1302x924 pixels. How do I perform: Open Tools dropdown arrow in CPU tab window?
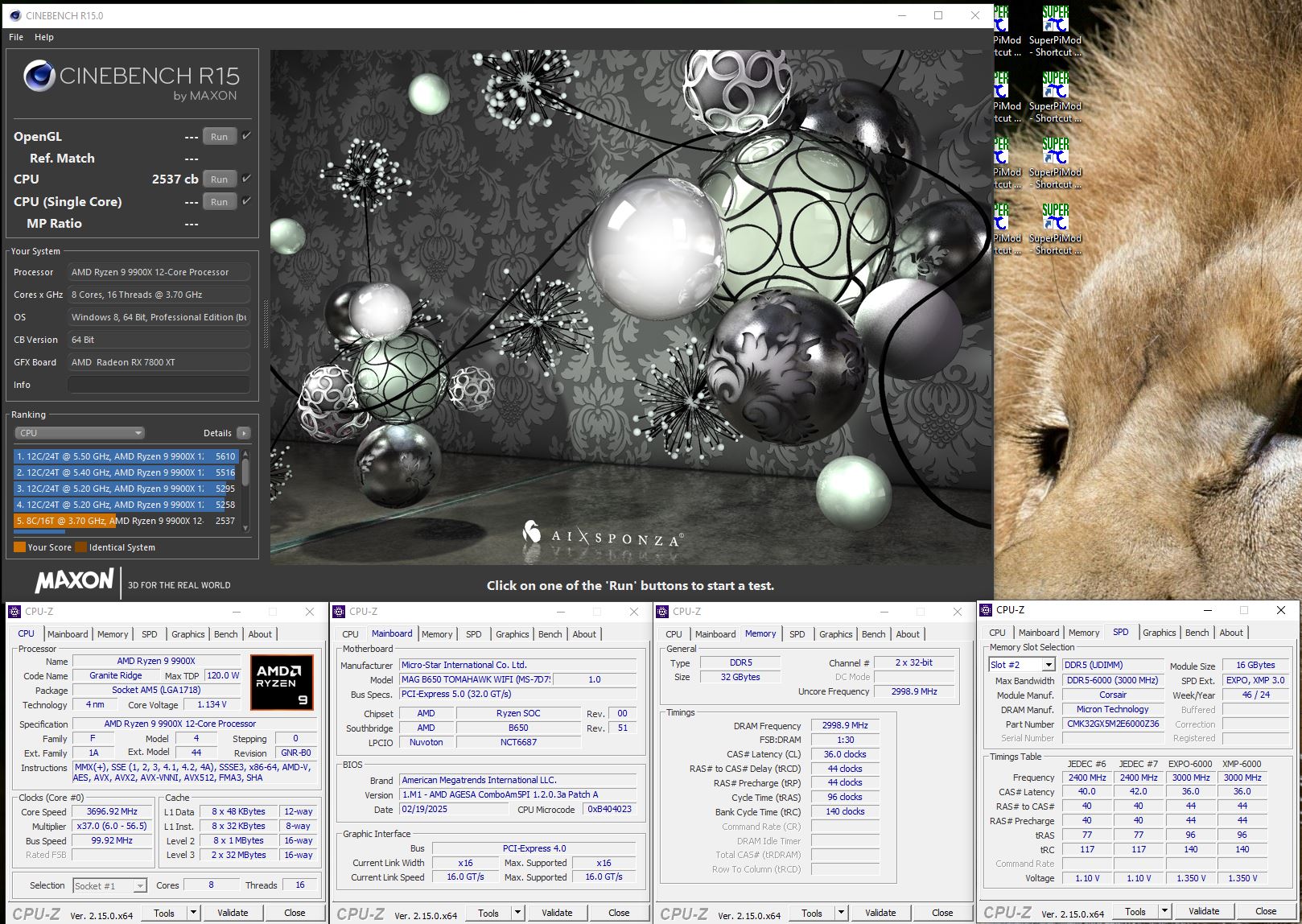coord(193,913)
